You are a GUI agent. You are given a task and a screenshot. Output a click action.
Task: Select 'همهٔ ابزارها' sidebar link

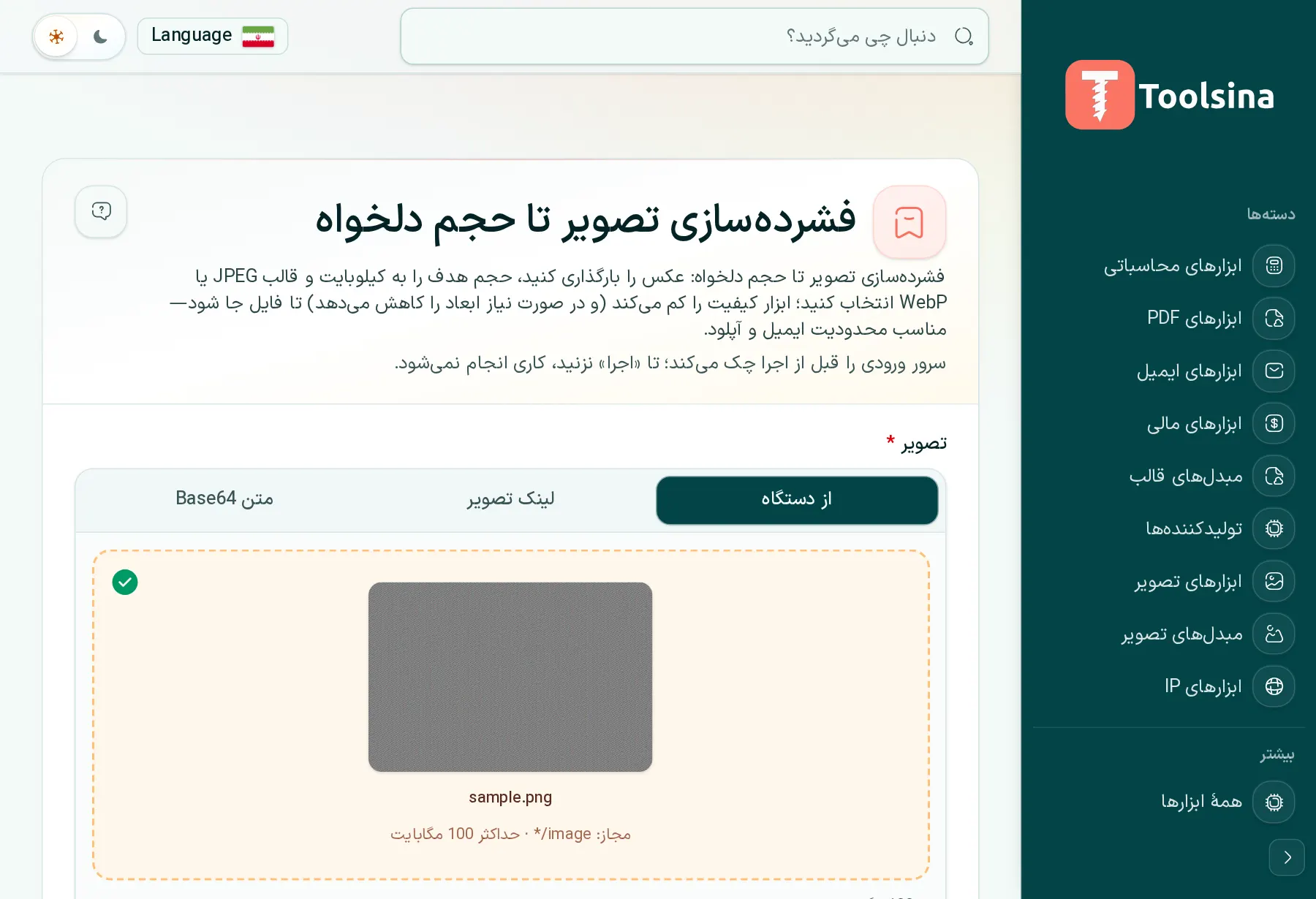(1202, 802)
